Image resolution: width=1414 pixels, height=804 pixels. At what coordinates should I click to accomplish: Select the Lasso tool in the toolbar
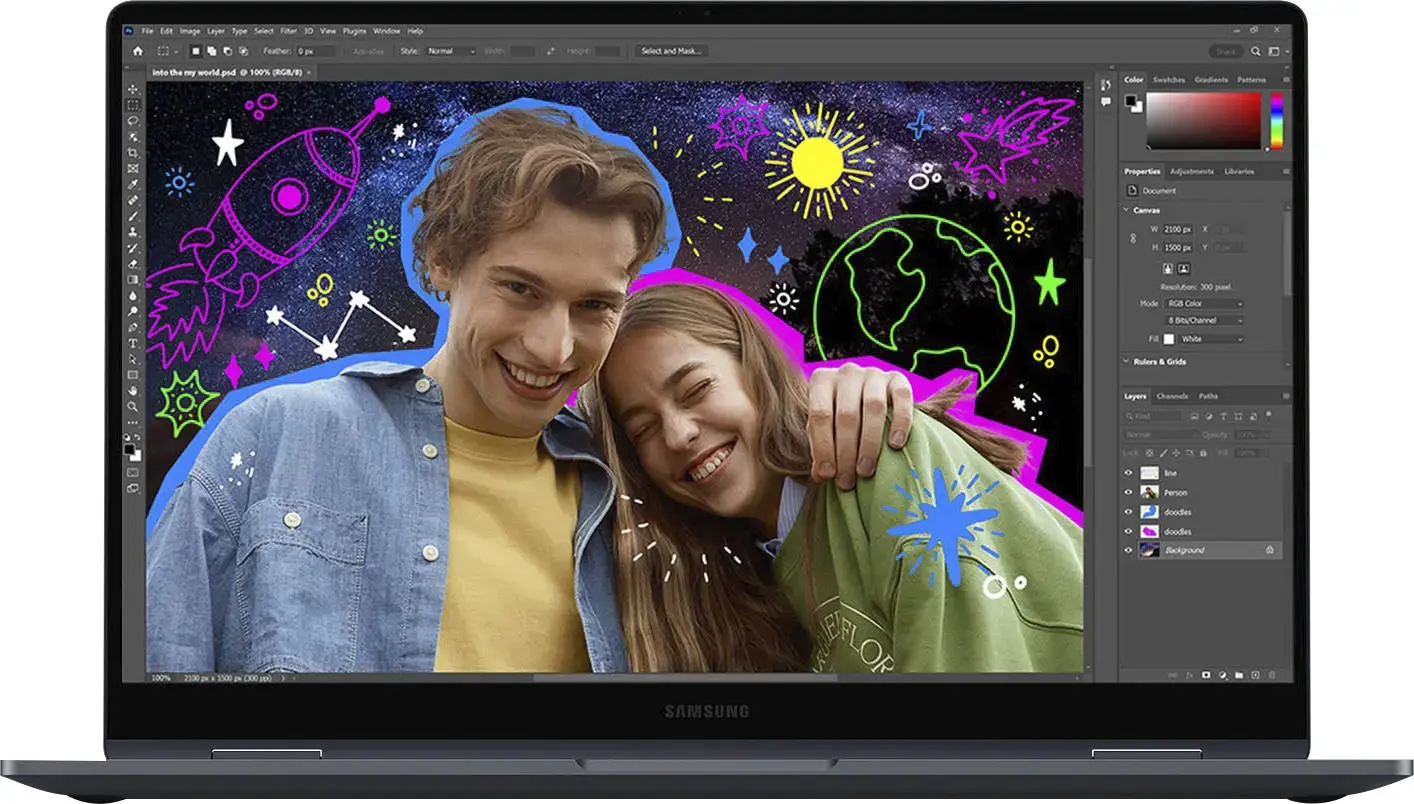point(134,122)
